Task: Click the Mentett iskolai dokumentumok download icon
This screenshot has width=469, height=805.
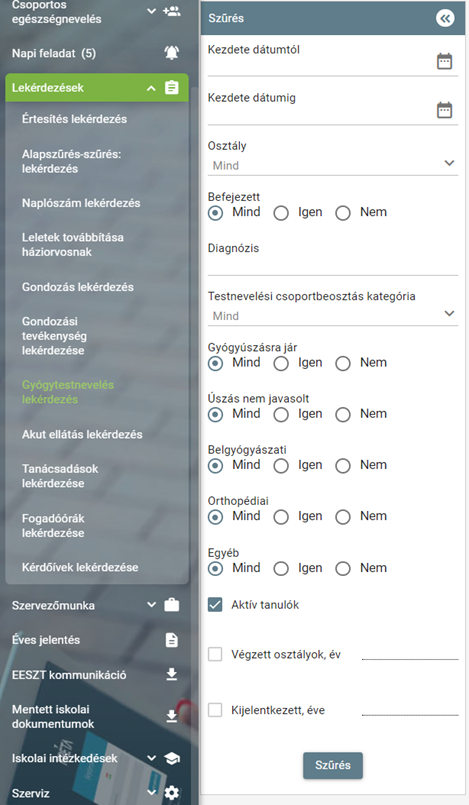Action: (171, 716)
